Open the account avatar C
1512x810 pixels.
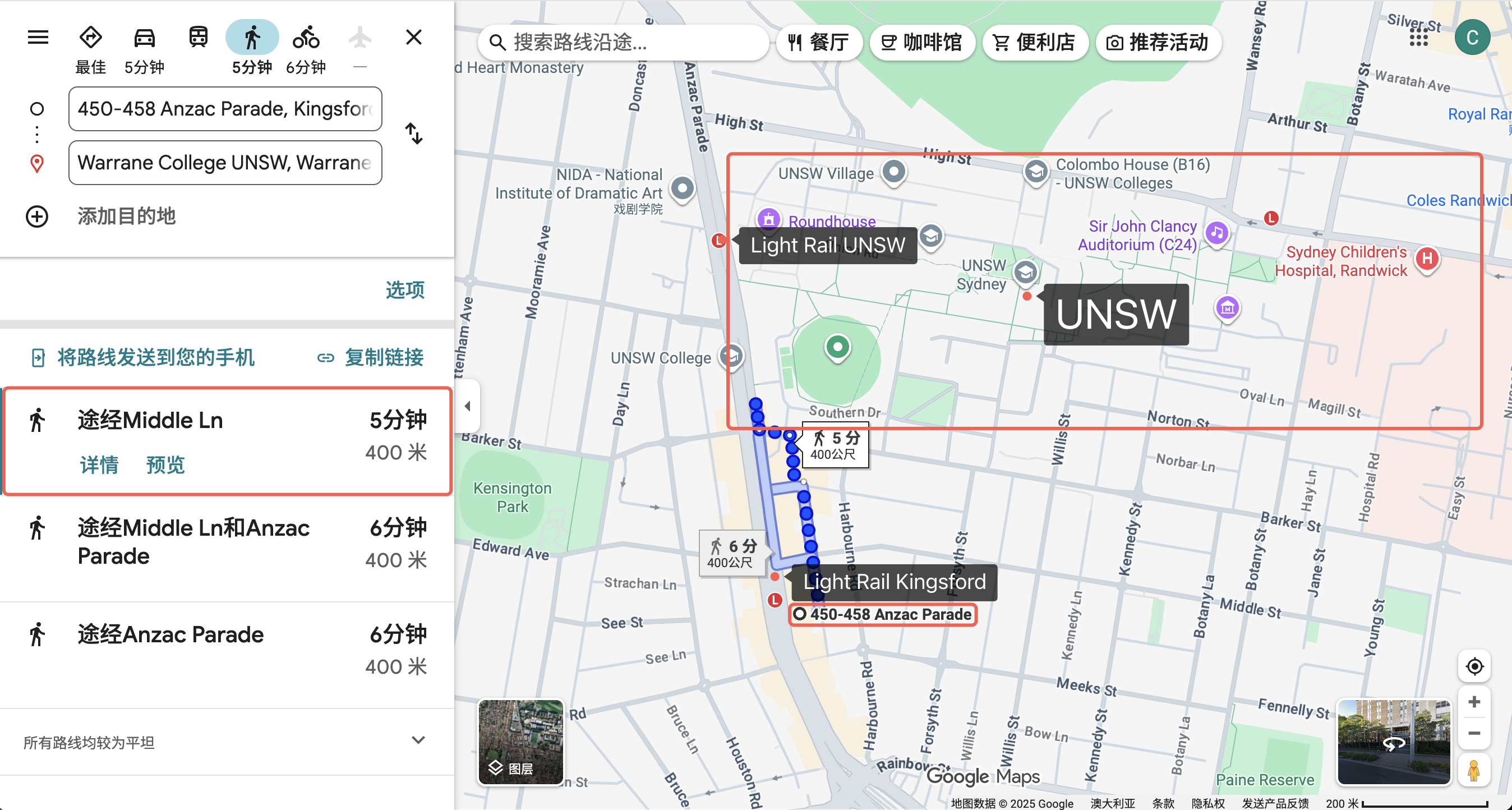pos(1472,38)
